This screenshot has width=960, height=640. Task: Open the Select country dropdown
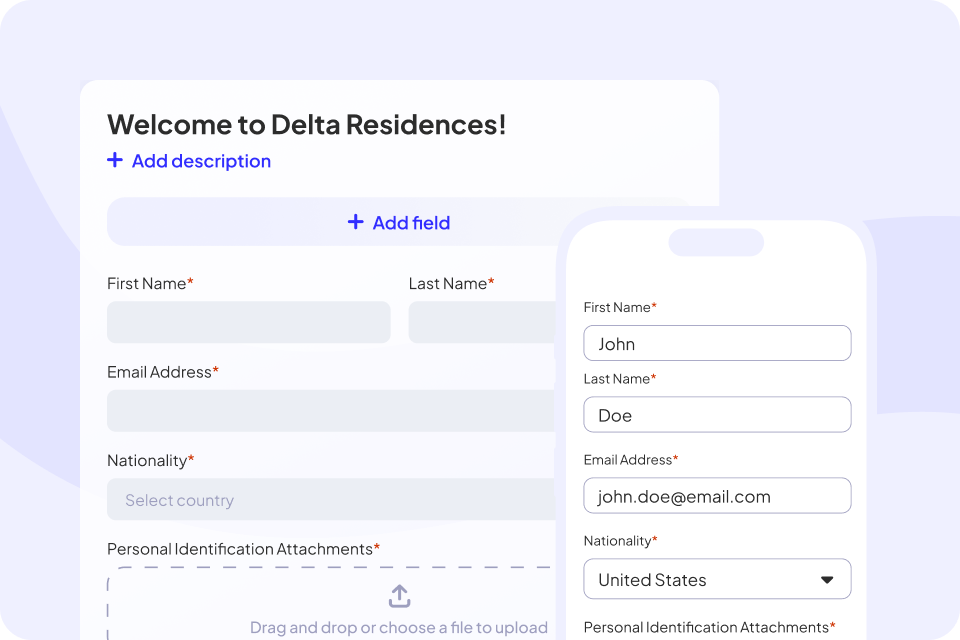(331, 499)
